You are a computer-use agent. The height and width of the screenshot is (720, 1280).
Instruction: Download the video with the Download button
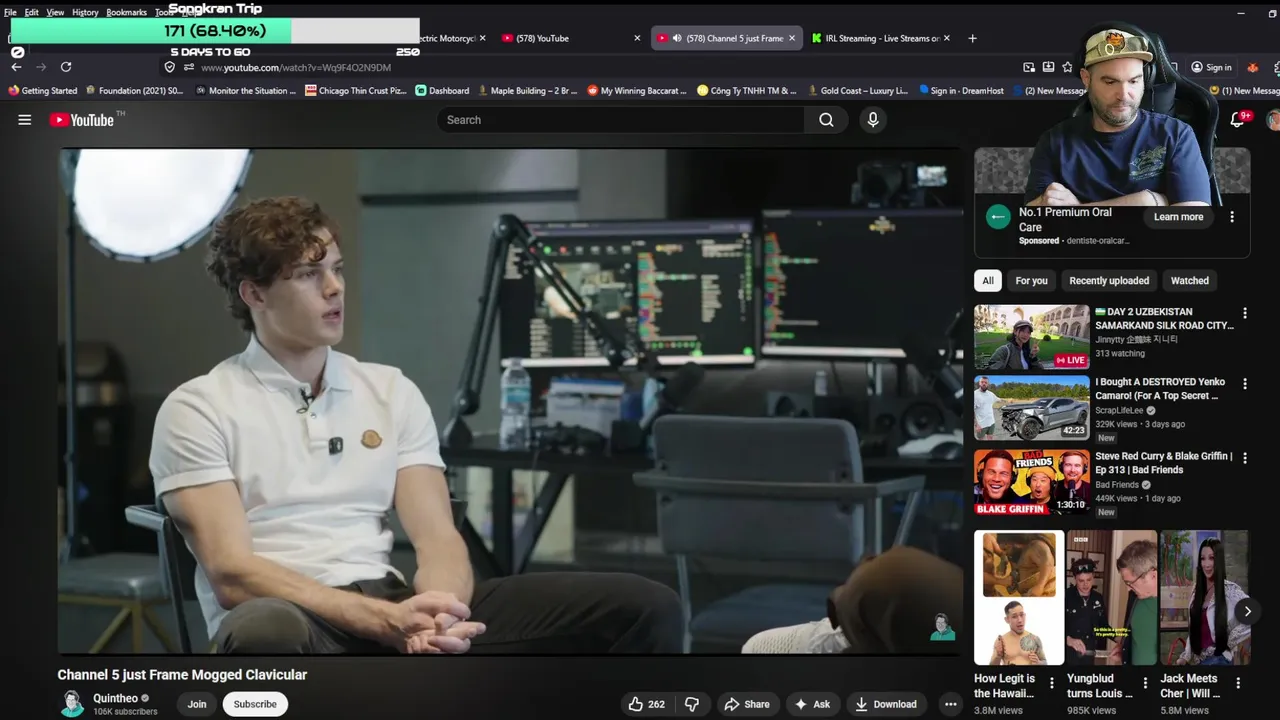885,704
